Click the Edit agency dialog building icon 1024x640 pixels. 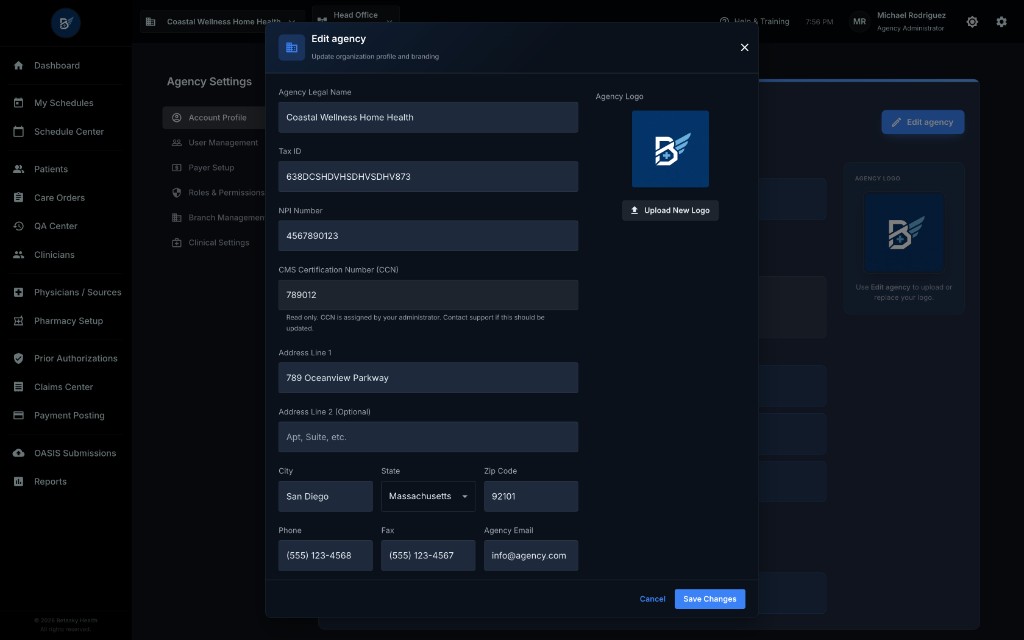coord(291,48)
